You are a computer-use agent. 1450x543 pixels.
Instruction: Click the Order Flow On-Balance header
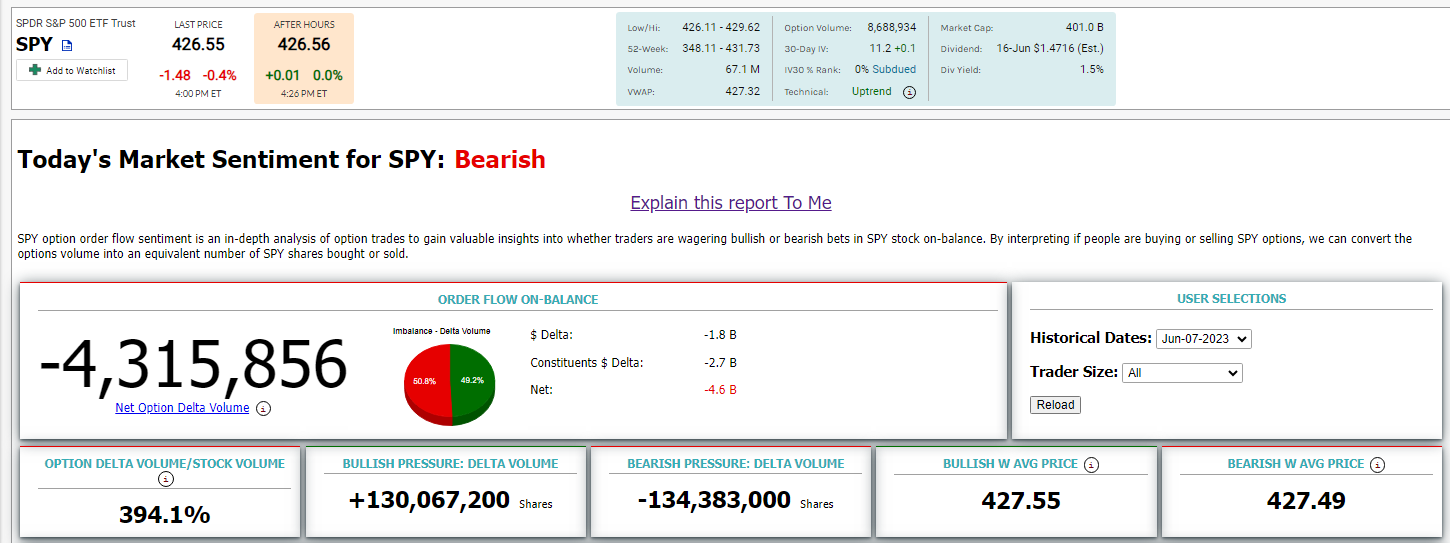pos(518,300)
